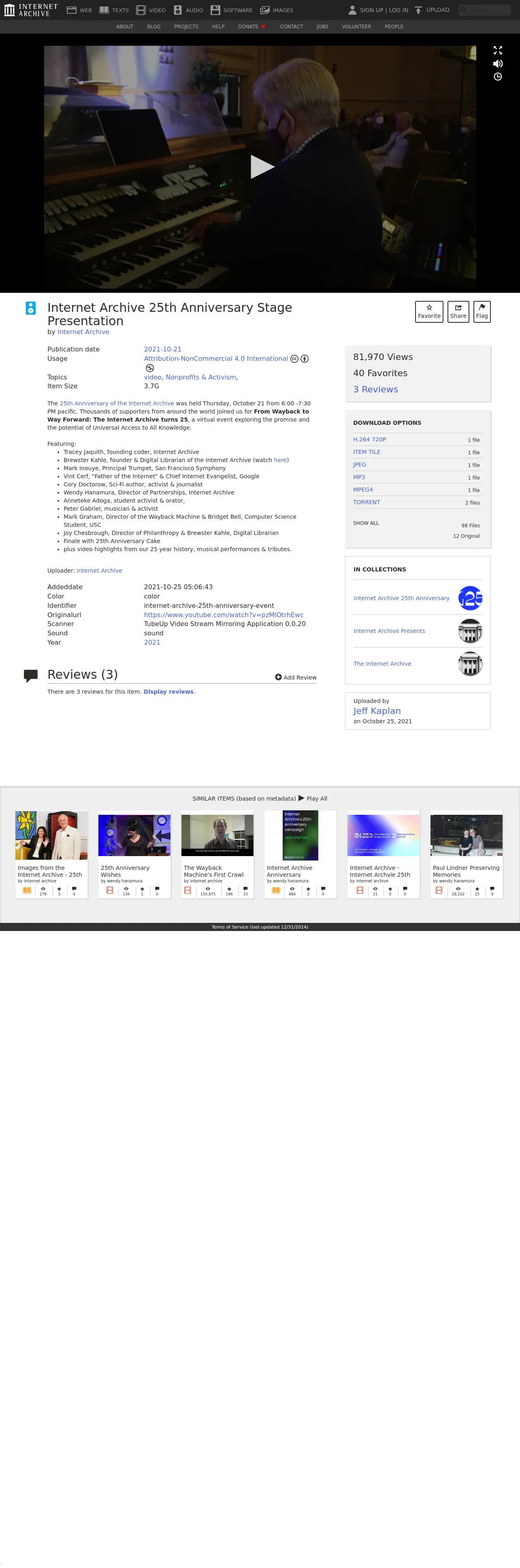This screenshot has width=520, height=1568.
Task: Open the 'here' link in Brewster Kahle's entry
Action: tap(280, 460)
